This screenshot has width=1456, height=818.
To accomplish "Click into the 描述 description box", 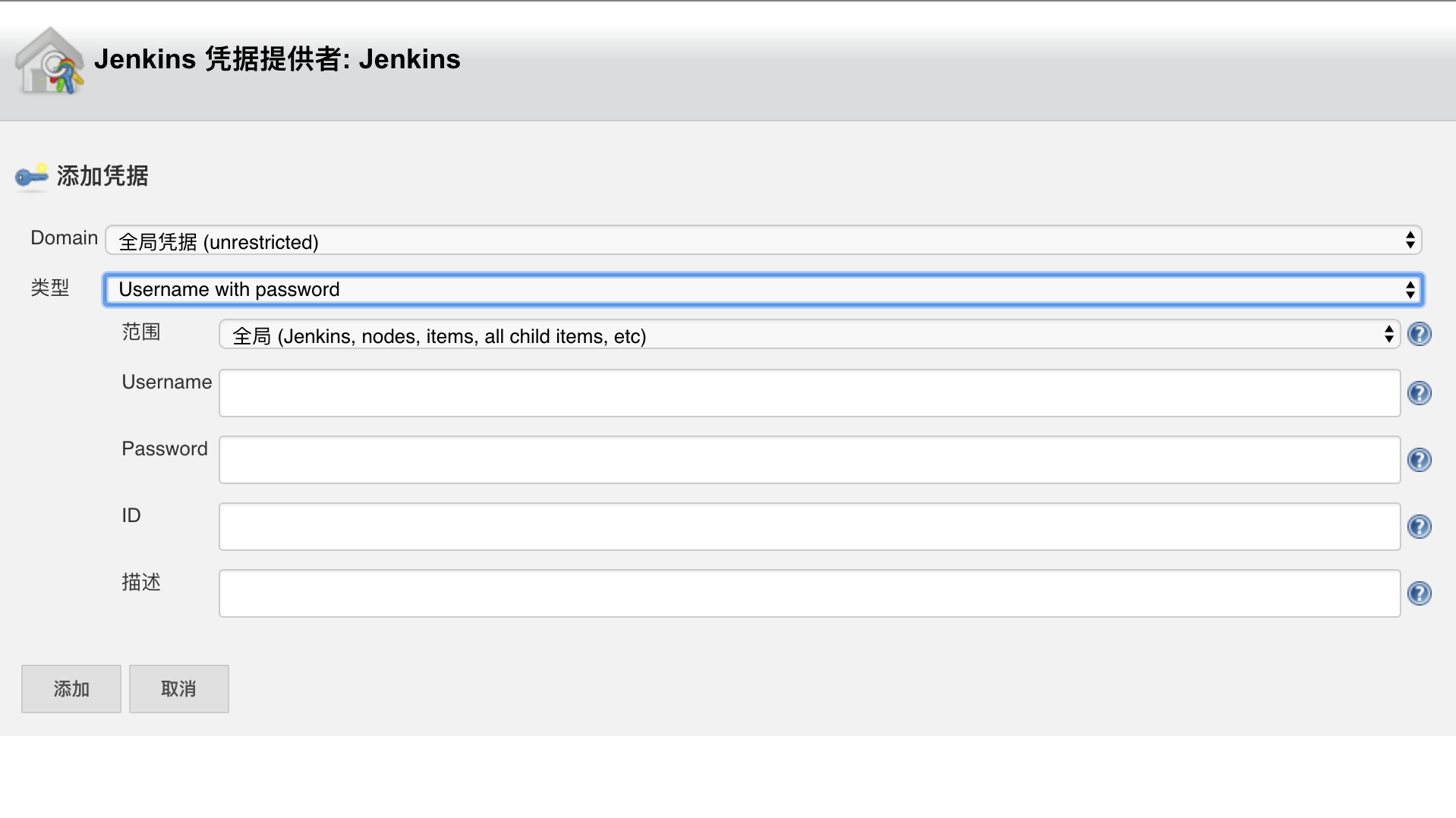I will pos(809,593).
